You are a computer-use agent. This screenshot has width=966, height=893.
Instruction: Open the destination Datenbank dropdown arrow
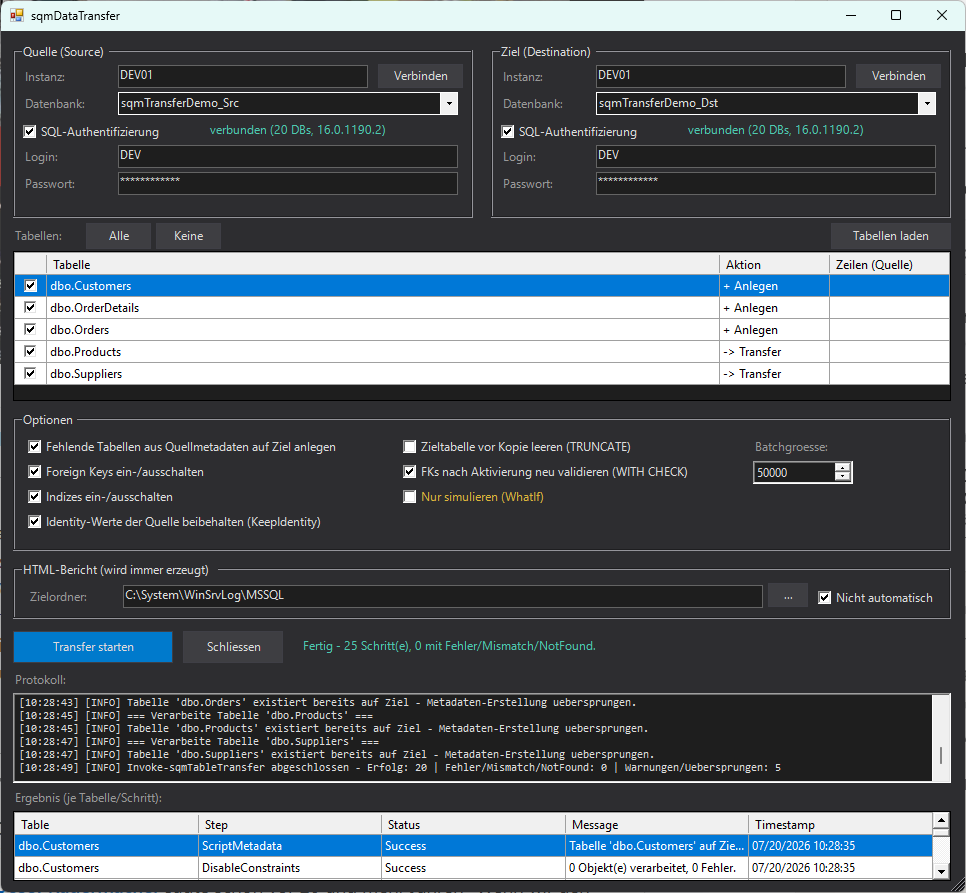pyautogui.click(x=927, y=103)
